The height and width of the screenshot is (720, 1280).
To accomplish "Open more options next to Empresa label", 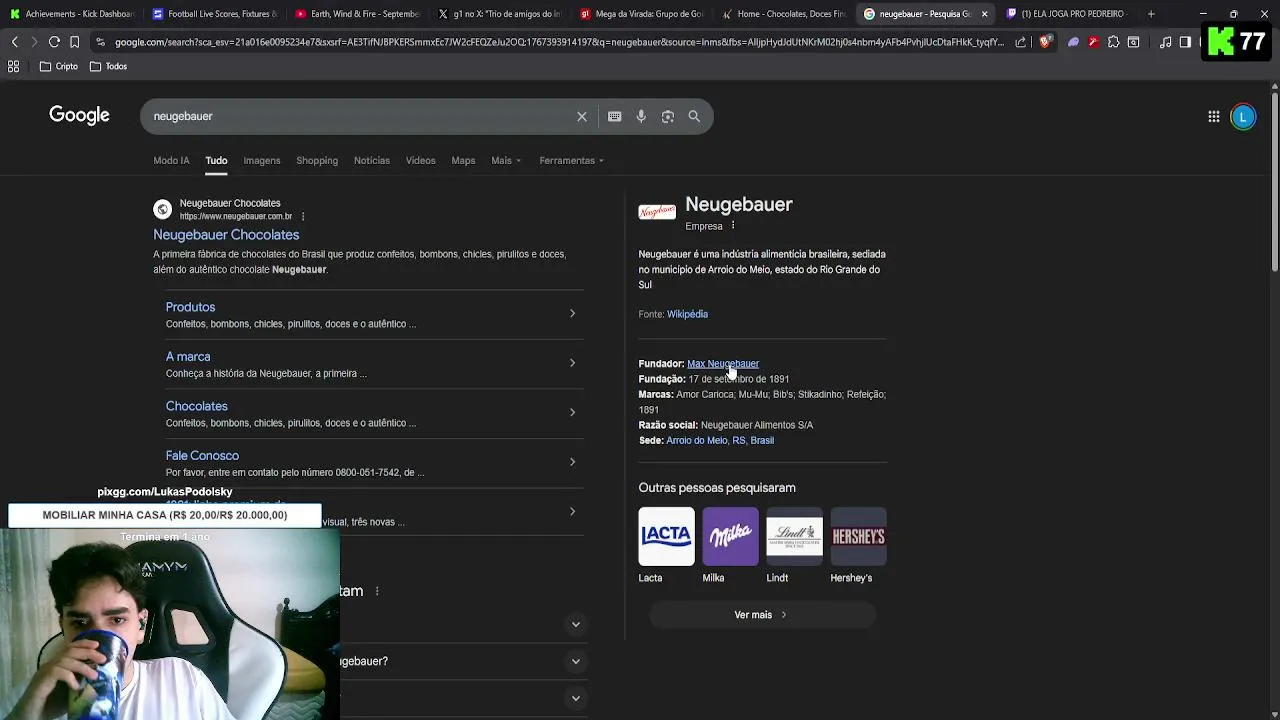I will pyautogui.click(x=733, y=226).
